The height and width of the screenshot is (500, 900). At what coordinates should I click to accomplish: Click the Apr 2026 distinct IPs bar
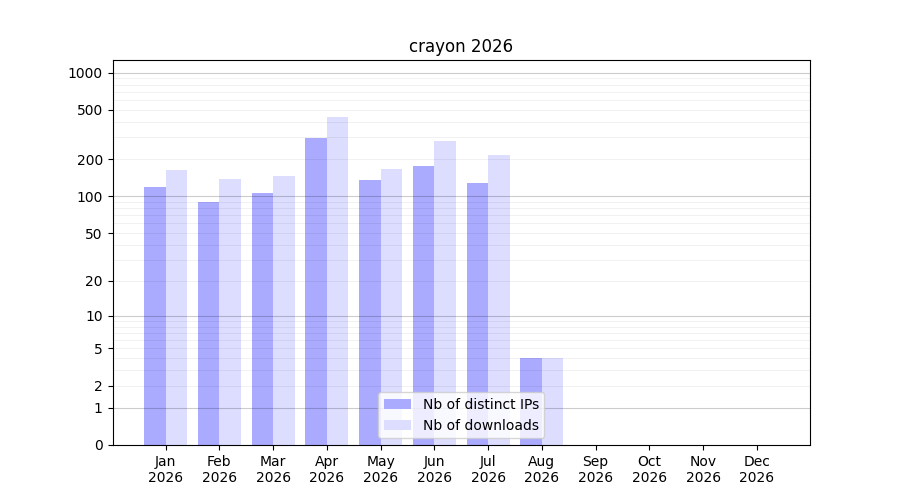point(316,292)
